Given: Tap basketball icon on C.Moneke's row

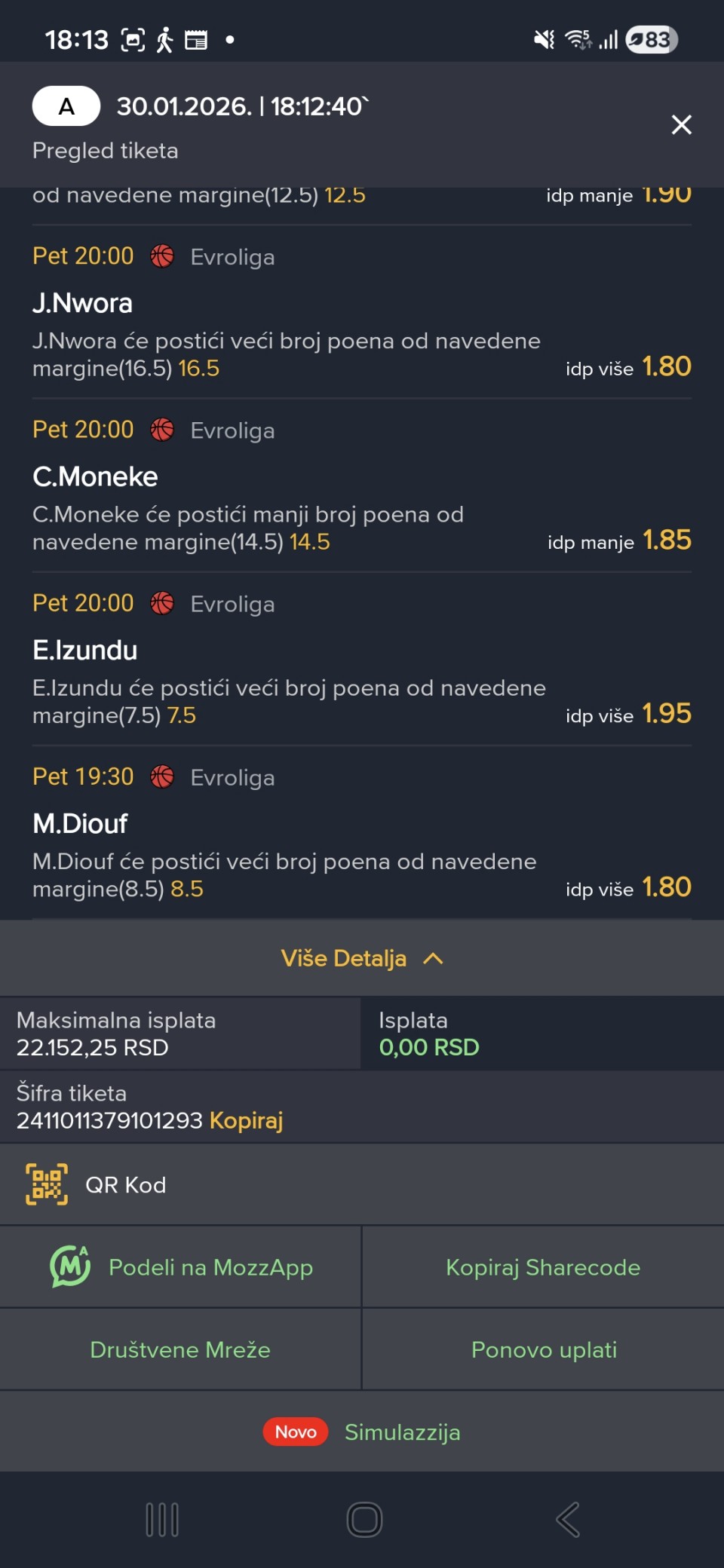Looking at the screenshot, I should coord(162,430).
